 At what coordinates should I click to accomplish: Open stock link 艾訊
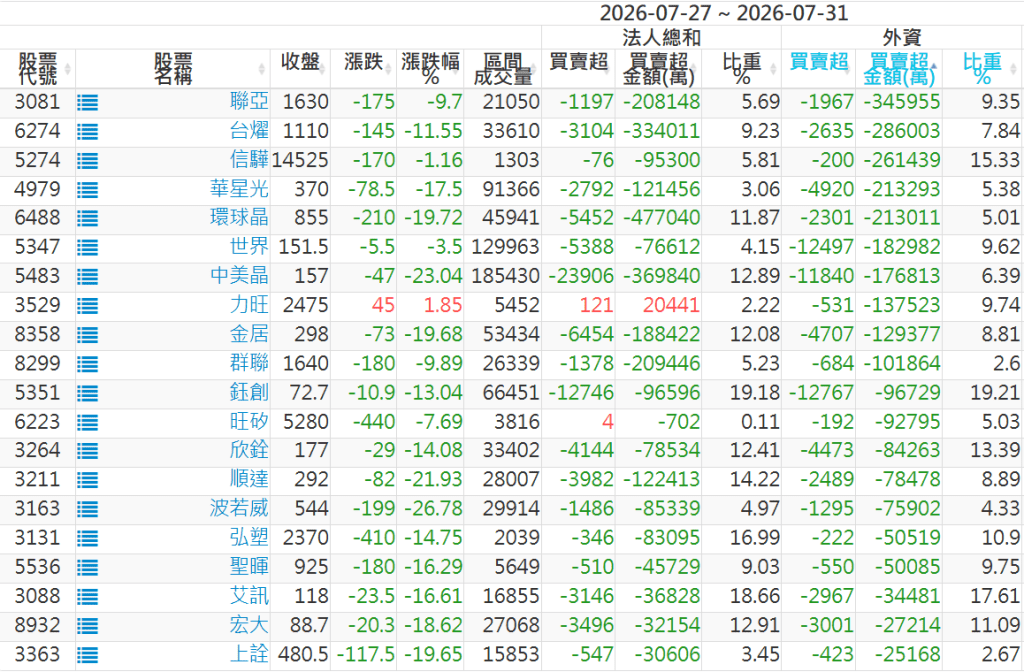coord(249,596)
